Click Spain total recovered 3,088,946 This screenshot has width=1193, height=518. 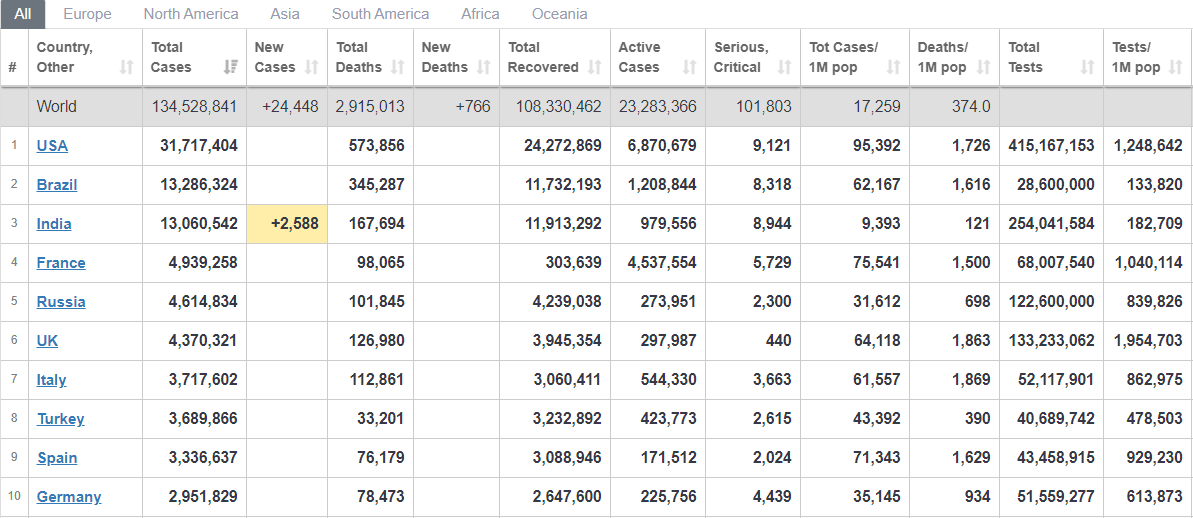566,457
